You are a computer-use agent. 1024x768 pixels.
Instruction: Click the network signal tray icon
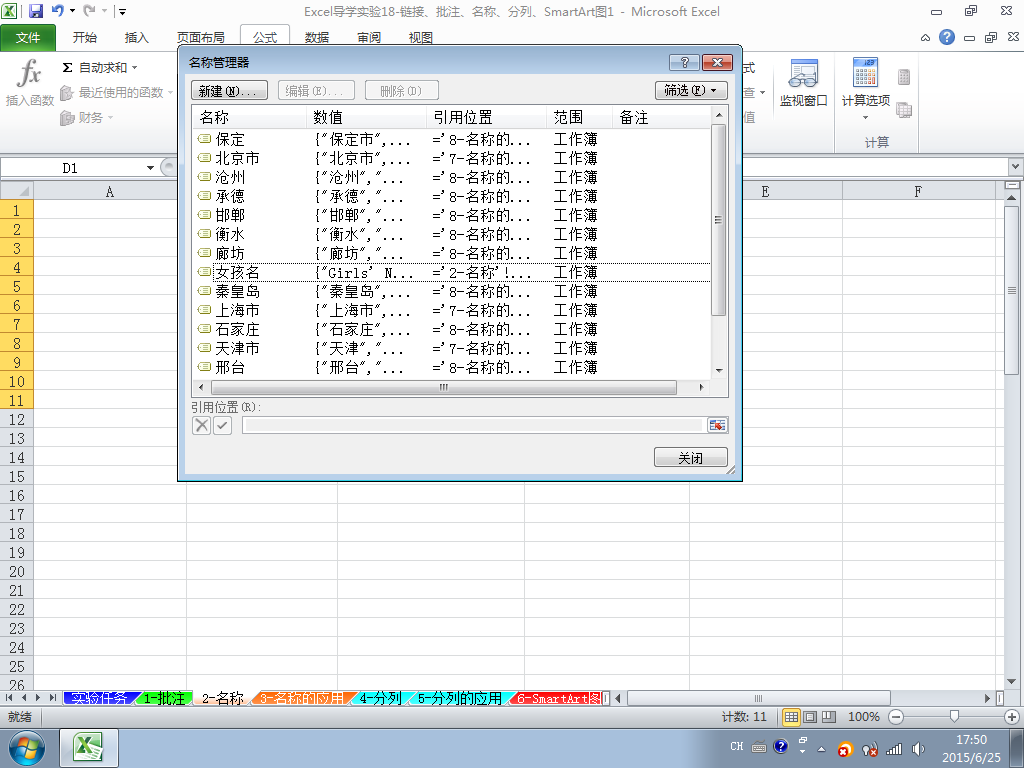(894, 749)
